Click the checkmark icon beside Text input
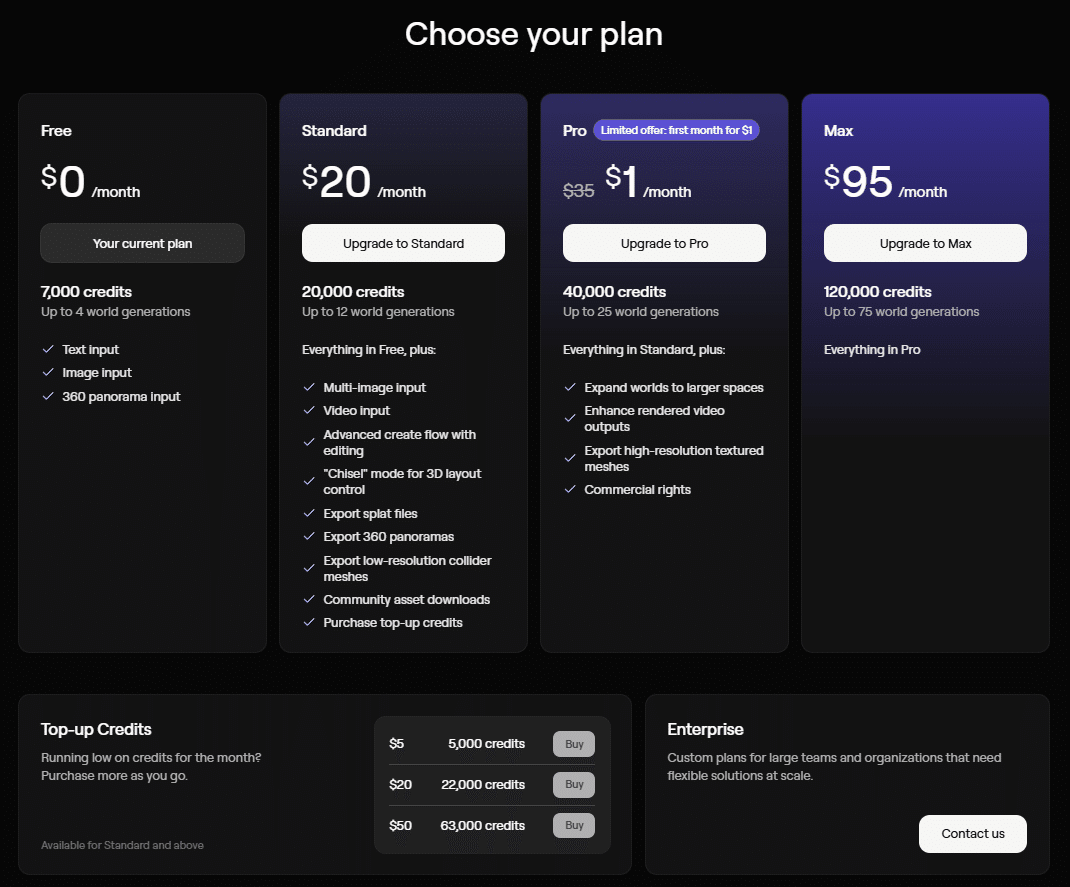Screen dimensions: 1070x887 (48, 349)
